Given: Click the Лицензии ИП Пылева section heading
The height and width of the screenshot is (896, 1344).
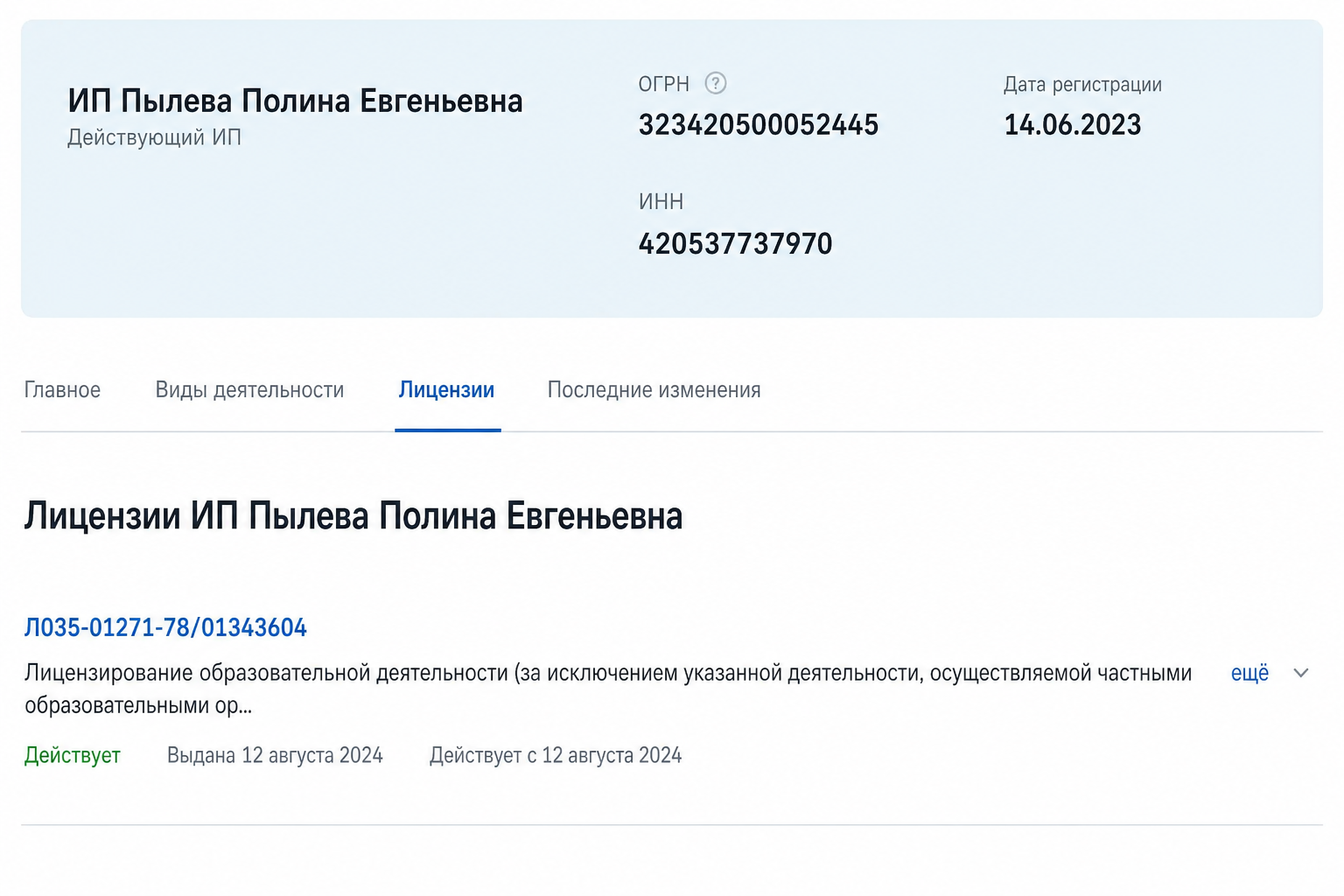Looking at the screenshot, I should tap(353, 516).
